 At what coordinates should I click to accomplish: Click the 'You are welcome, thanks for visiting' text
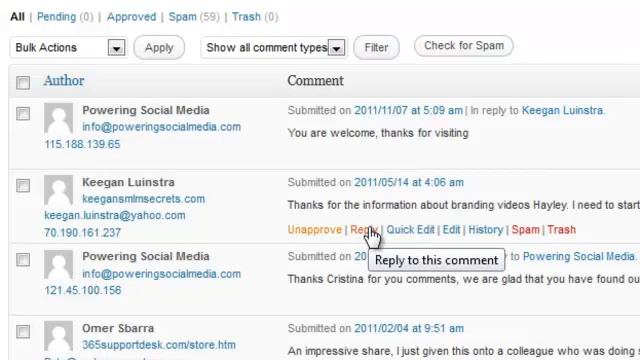(x=378, y=133)
